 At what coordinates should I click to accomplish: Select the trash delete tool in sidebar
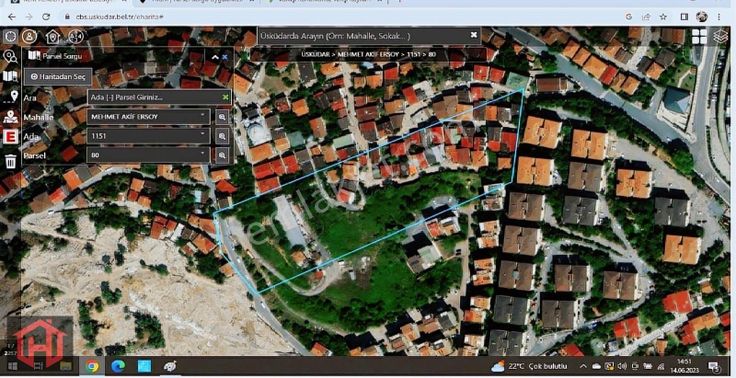10,161
